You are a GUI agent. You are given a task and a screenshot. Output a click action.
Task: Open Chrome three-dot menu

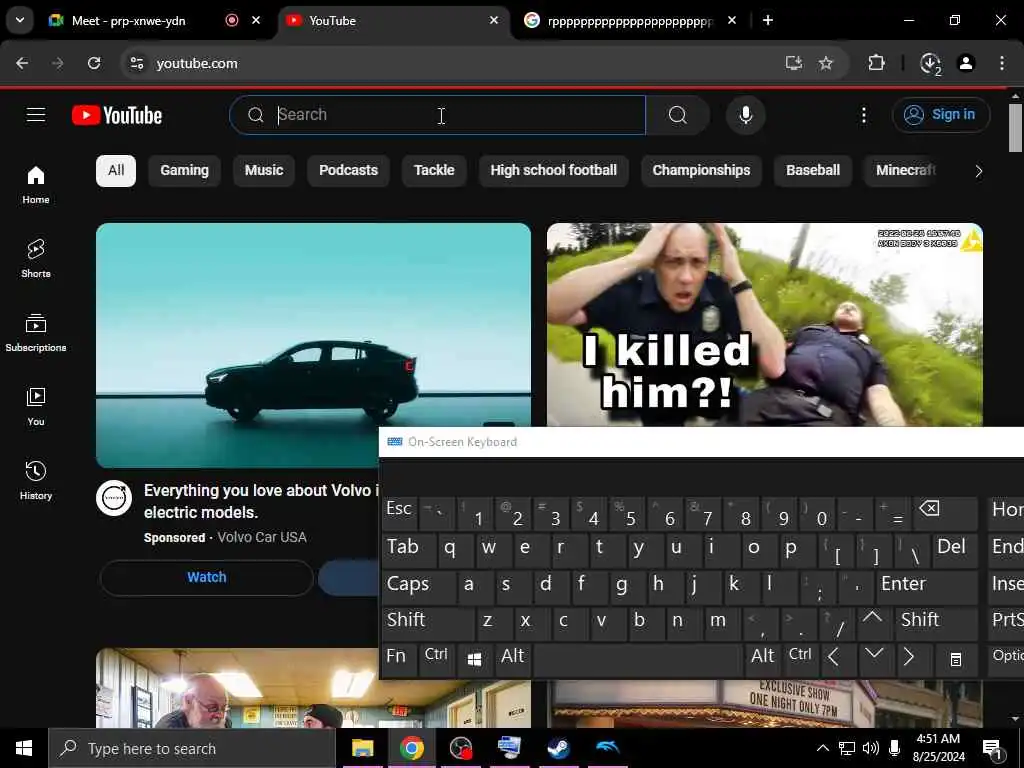[1002, 63]
